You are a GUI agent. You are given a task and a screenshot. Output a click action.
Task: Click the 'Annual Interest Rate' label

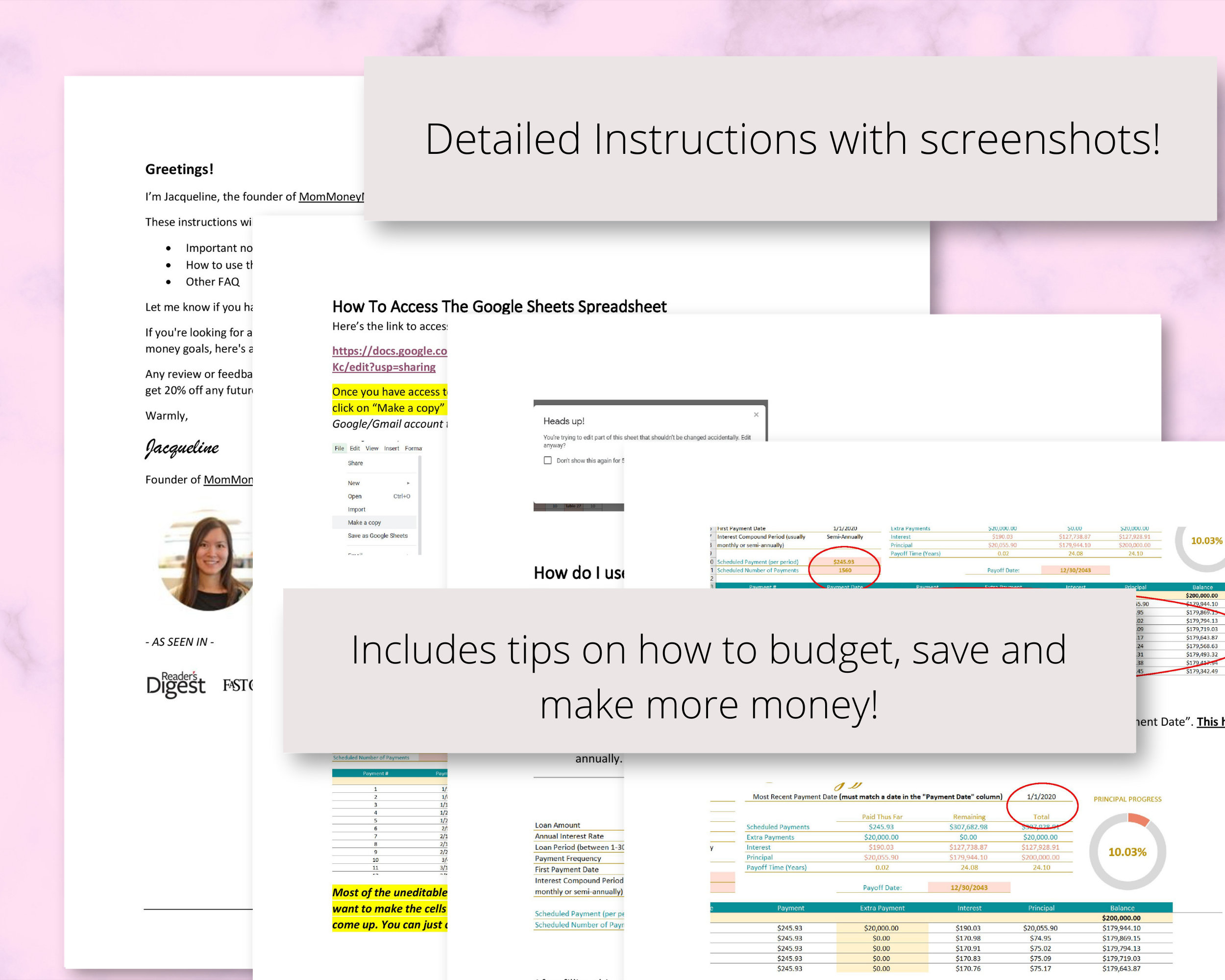click(x=569, y=836)
